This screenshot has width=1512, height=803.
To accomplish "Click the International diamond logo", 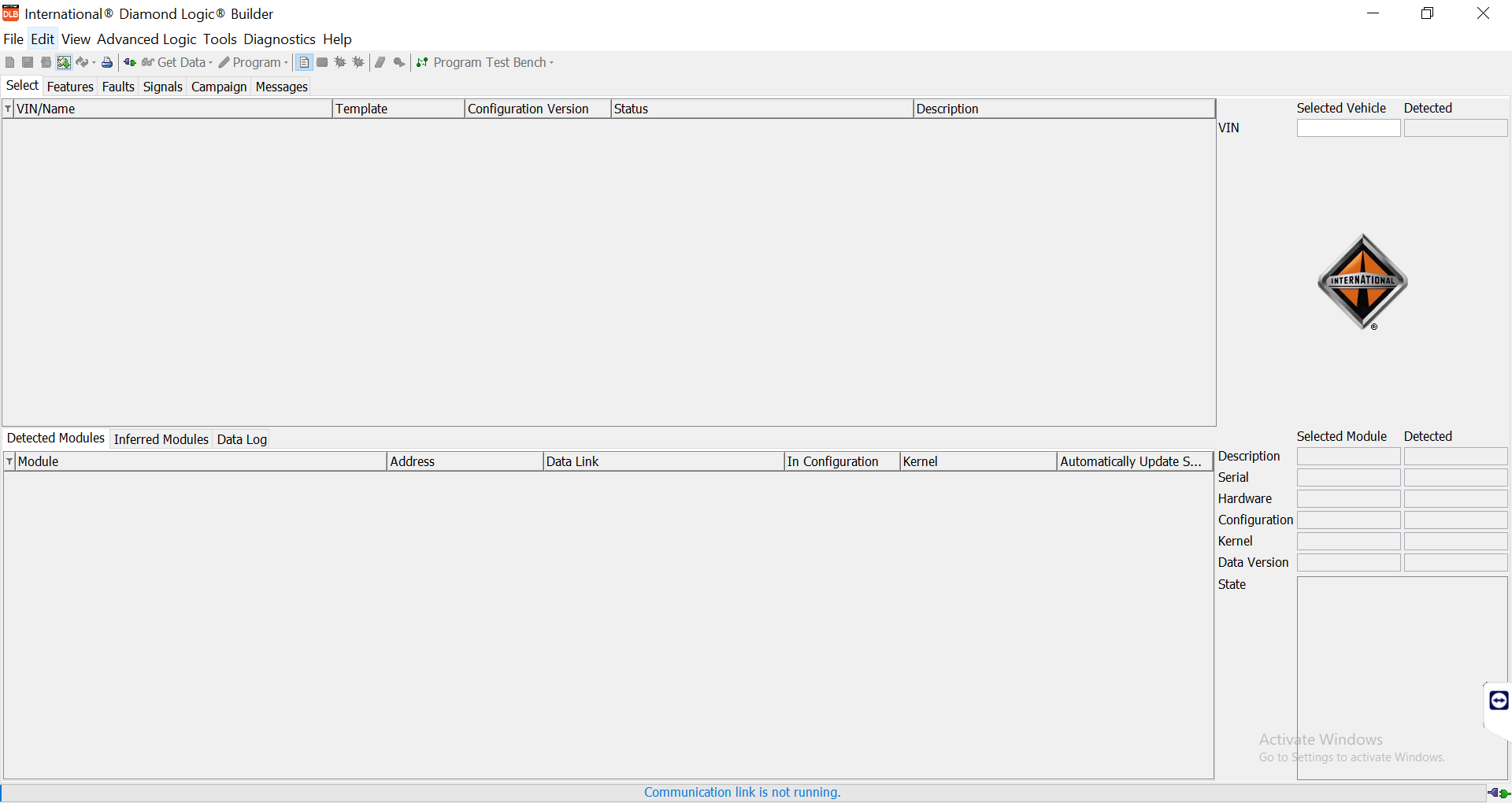I will [1362, 282].
